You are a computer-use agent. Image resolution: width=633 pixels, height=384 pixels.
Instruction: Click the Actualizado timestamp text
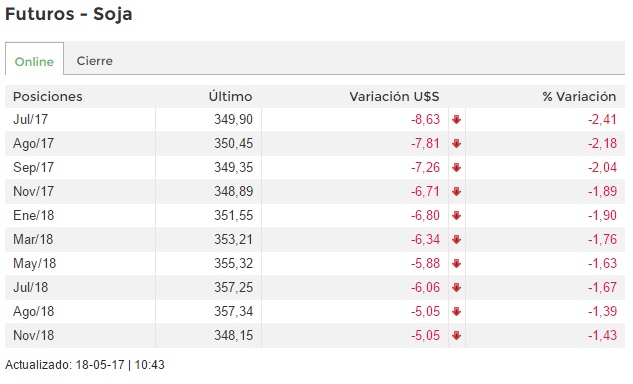pyautogui.click(x=85, y=365)
